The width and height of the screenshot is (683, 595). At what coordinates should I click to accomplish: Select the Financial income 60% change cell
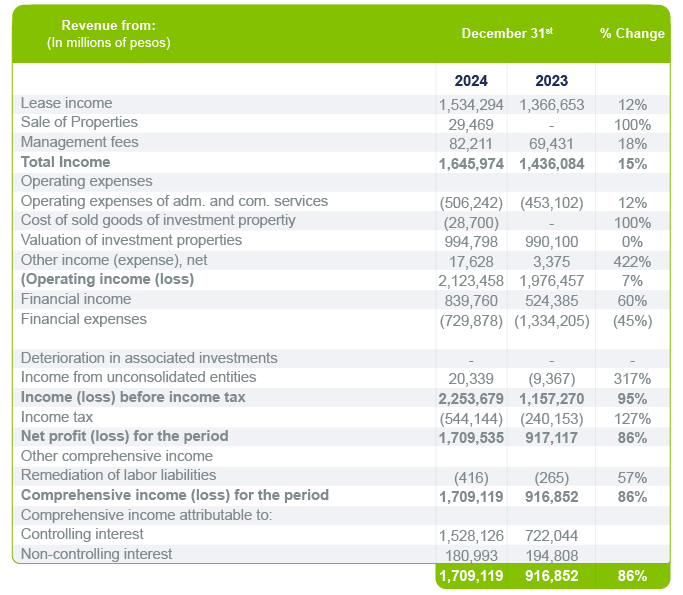point(632,299)
